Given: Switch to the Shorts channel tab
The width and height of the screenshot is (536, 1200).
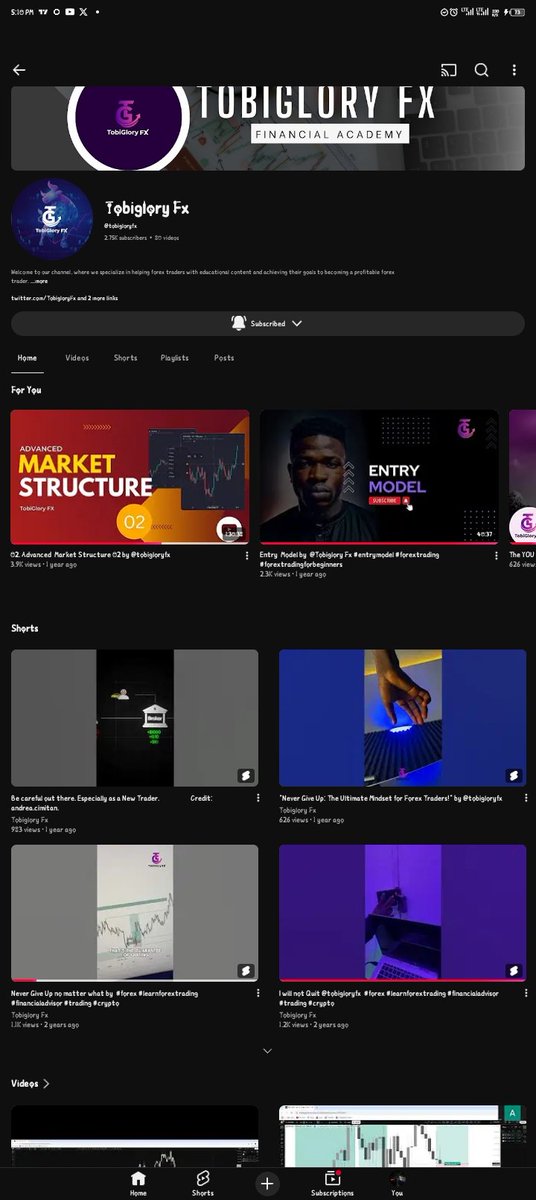Looking at the screenshot, I should pos(125,358).
